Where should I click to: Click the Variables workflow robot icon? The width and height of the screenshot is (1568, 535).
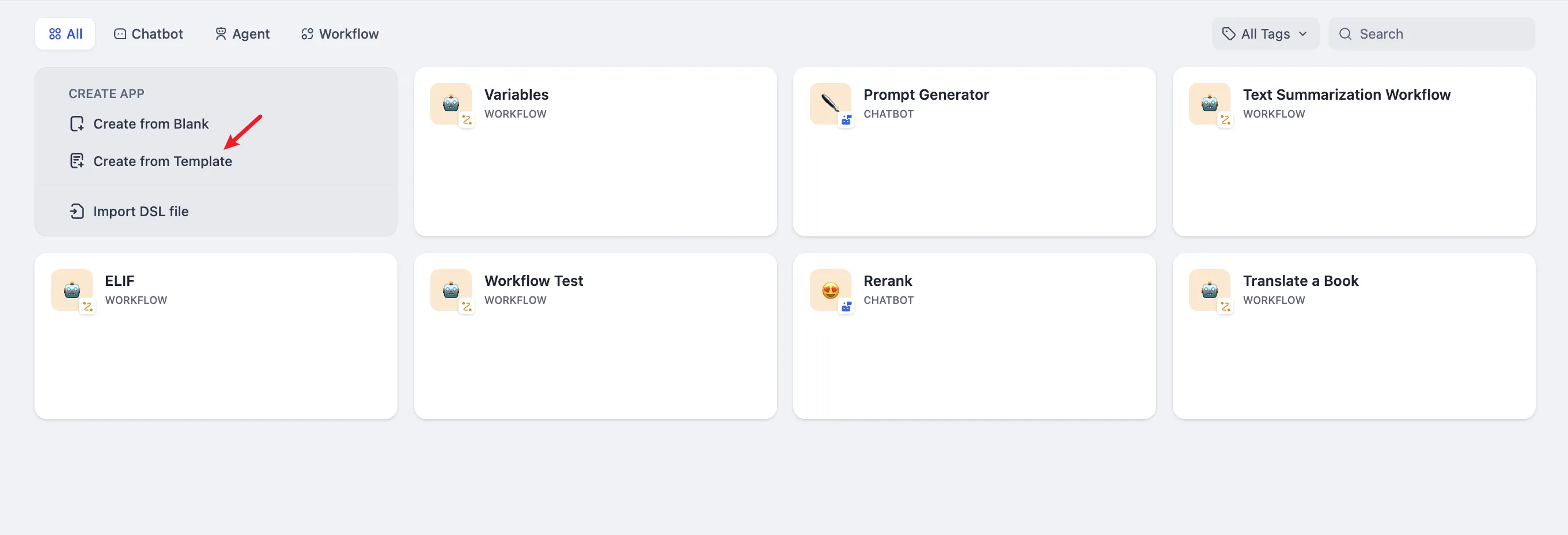[x=450, y=104]
